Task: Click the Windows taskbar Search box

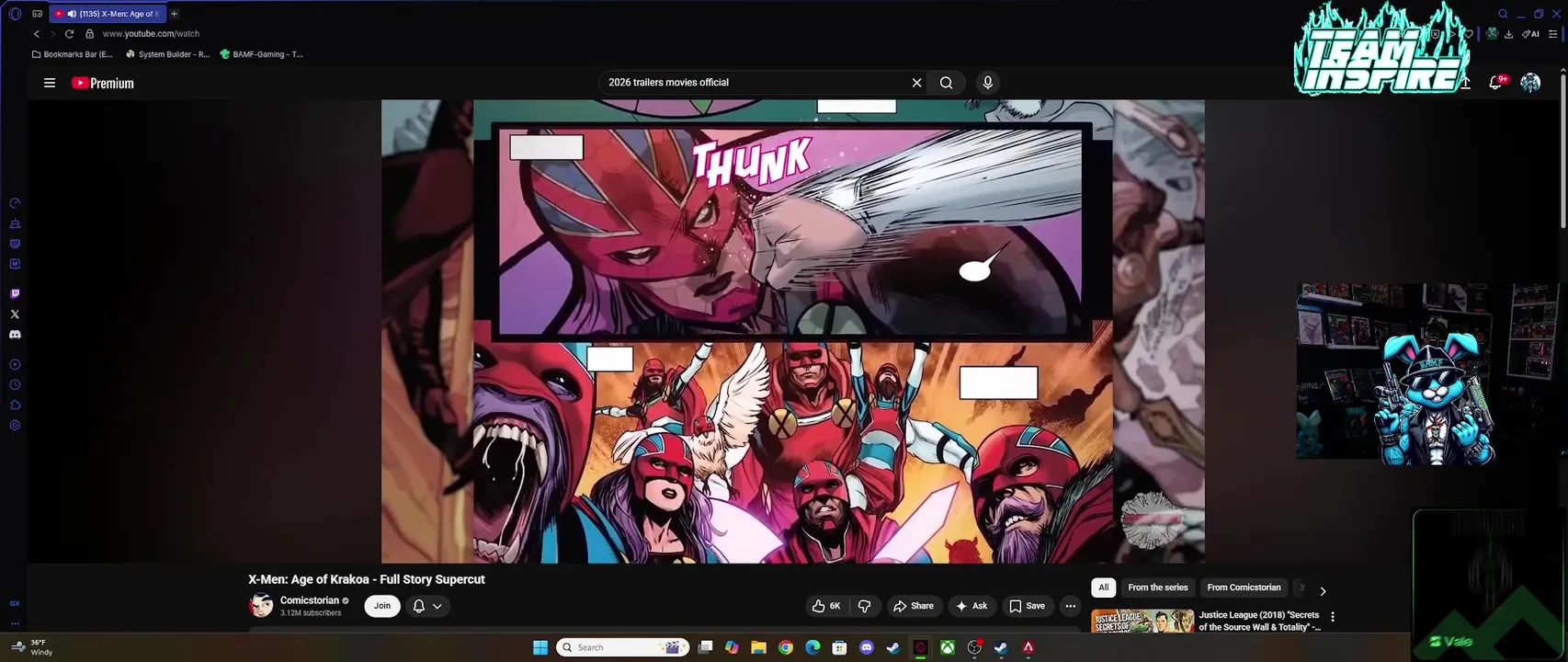Action: (623, 647)
